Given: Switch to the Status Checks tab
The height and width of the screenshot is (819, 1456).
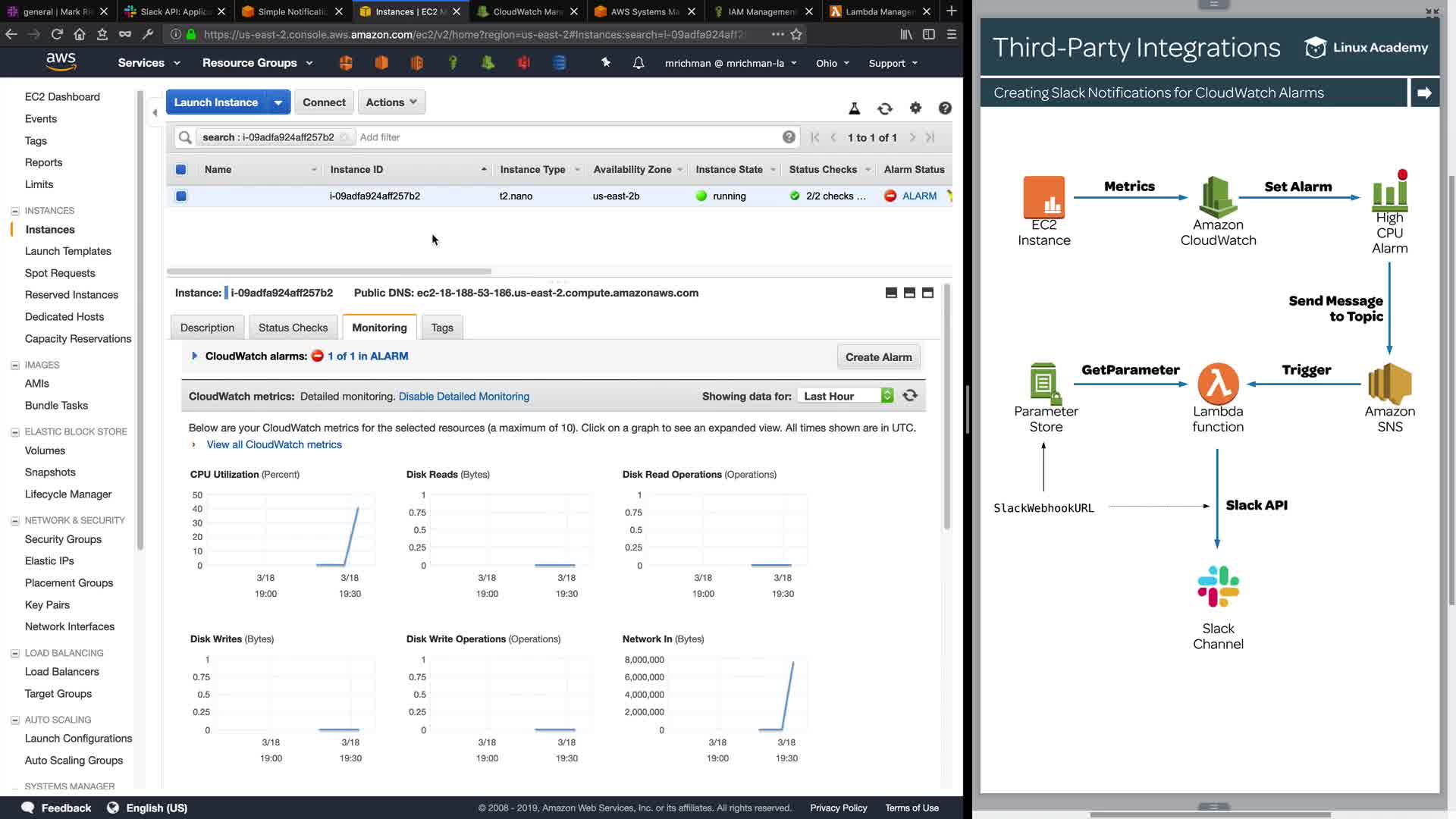Looking at the screenshot, I should click(x=293, y=328).
